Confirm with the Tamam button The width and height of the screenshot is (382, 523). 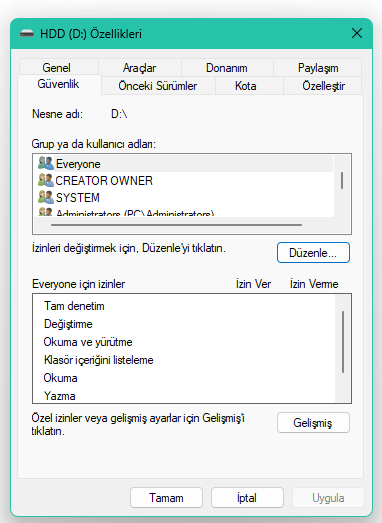click(166, 498)
